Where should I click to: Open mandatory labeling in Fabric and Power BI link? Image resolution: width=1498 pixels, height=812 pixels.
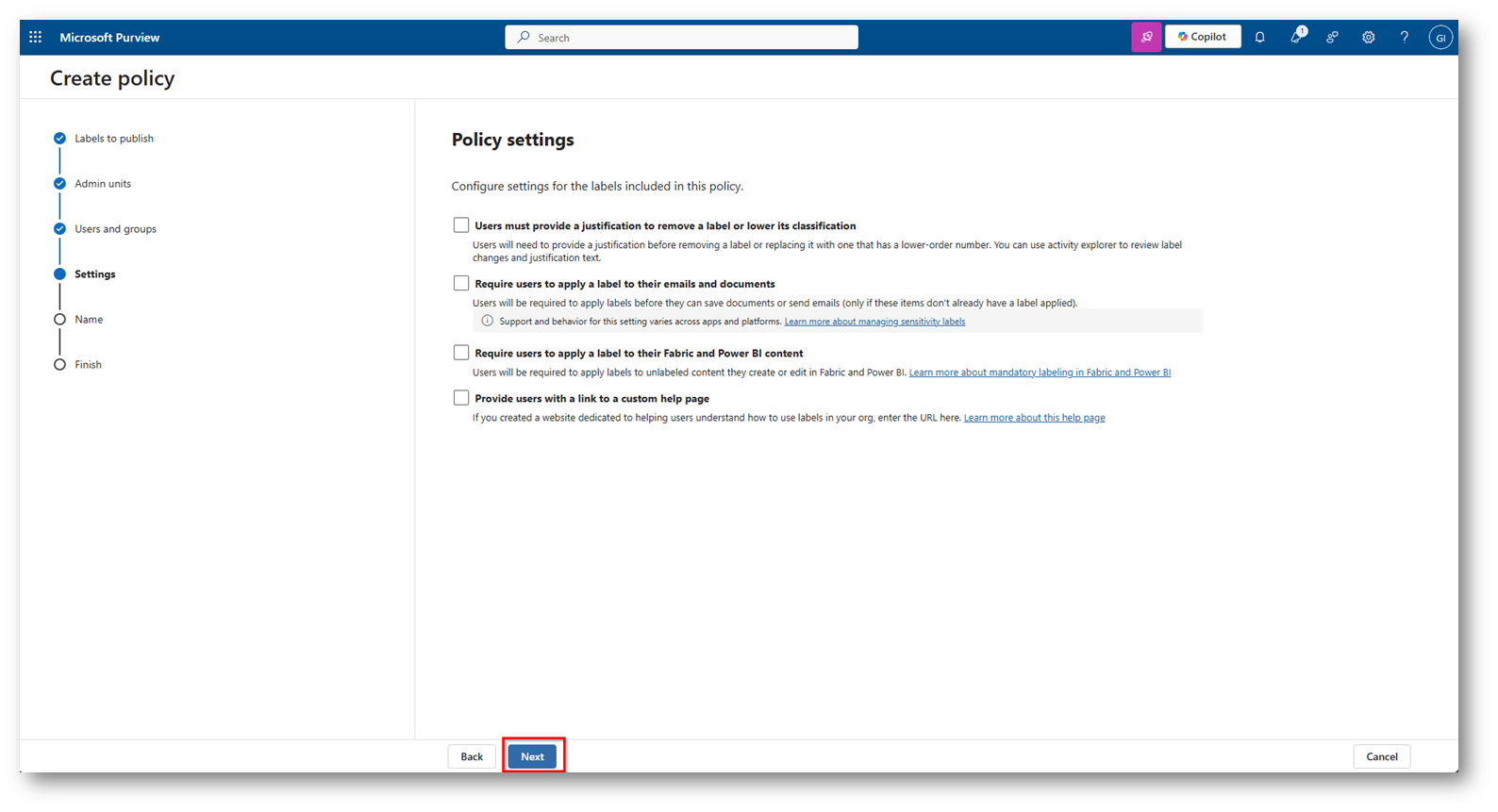(x=1040, y=373)
